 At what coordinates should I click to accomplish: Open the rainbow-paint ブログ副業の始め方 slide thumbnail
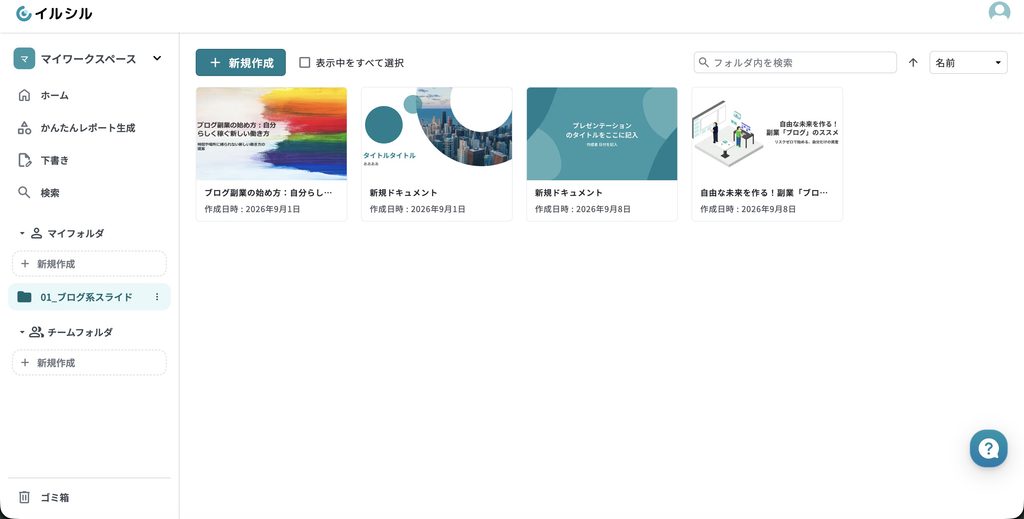[271, 134]
